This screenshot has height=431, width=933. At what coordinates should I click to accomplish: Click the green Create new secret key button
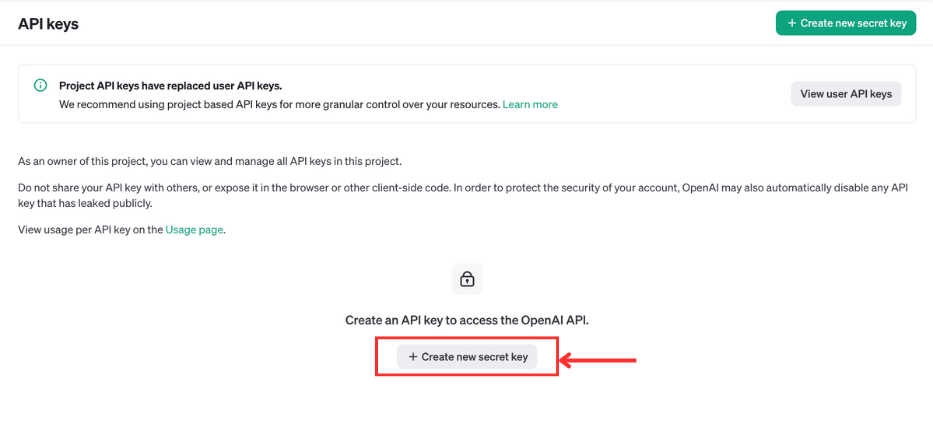click(845, 23)
